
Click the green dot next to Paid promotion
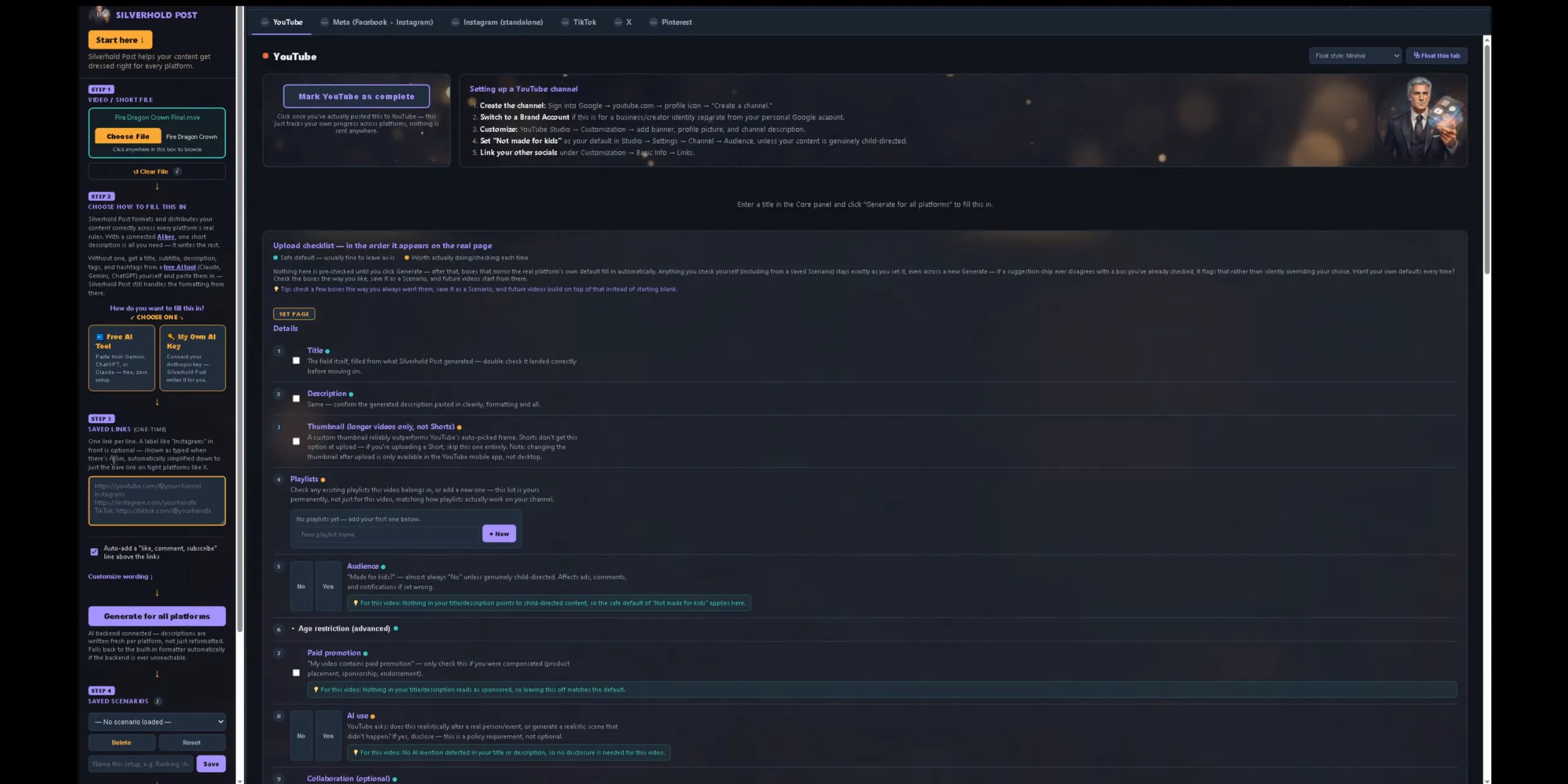(365, 654)
